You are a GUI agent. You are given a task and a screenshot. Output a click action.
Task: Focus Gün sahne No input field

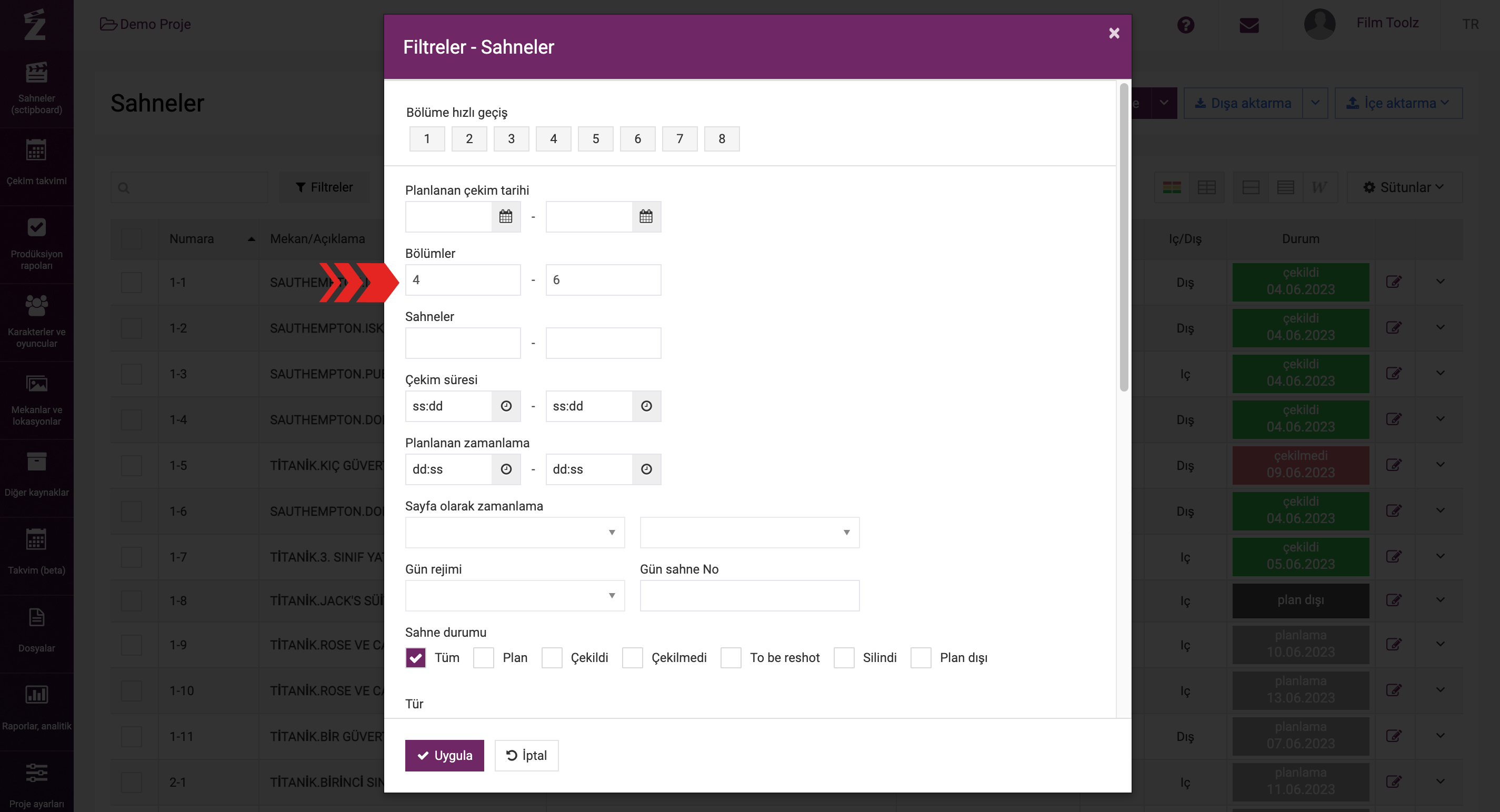click(x=749, y=596)
